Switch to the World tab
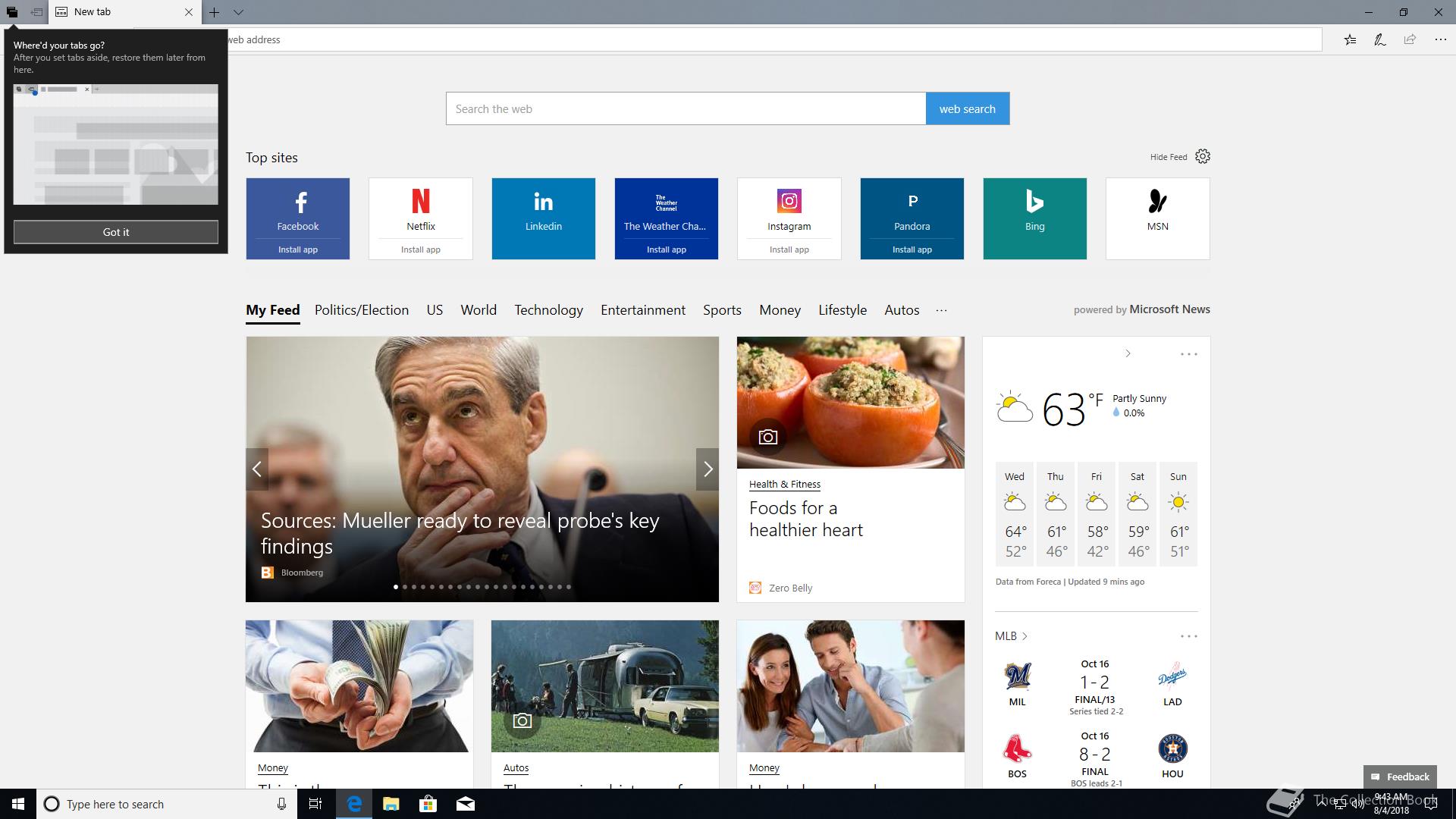Image resolution: width=1456 pixels, height=819 pixels. point(479,310)
